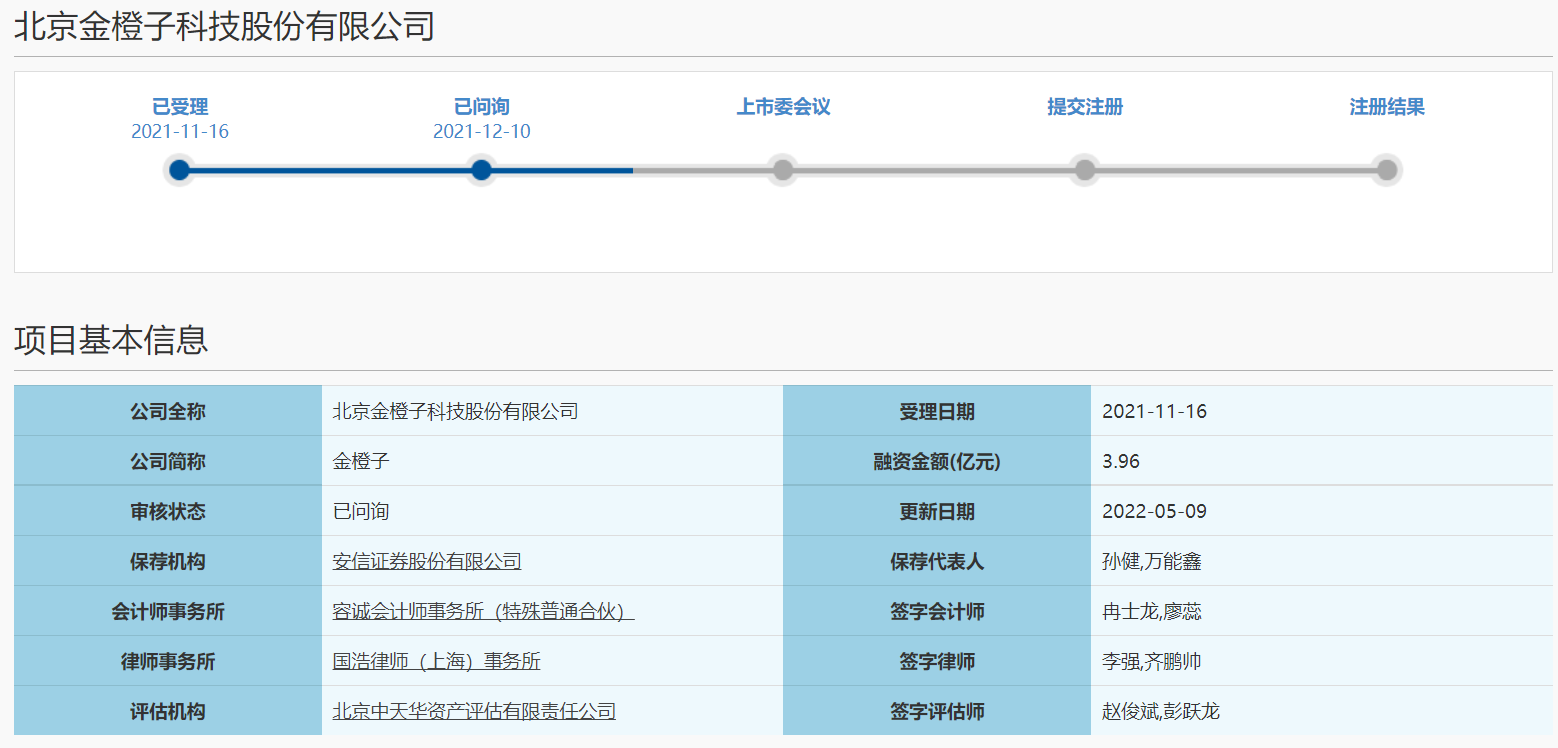This screenshot has width=1558, height=748.
Task: Click the 李强,齐鹏帅 lawyers value
Action: coord(1152,661)
